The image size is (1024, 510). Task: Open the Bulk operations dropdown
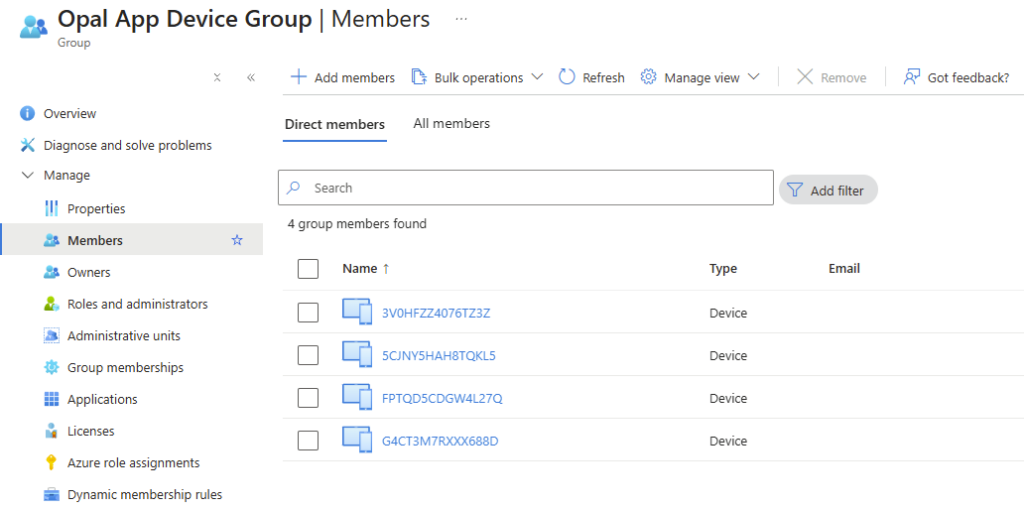pyautogui.click(x=477, y=77)
